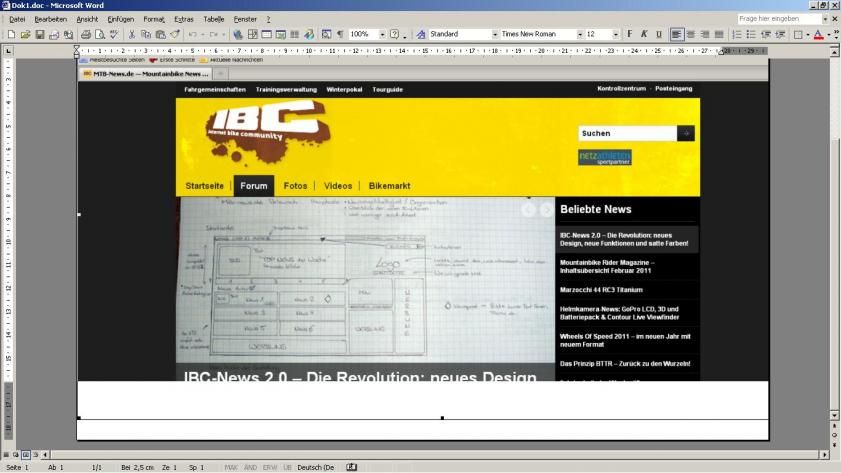Paste clipboard contents via toolbar icon
Screen dimensions: 841x473
coord(160,34)
